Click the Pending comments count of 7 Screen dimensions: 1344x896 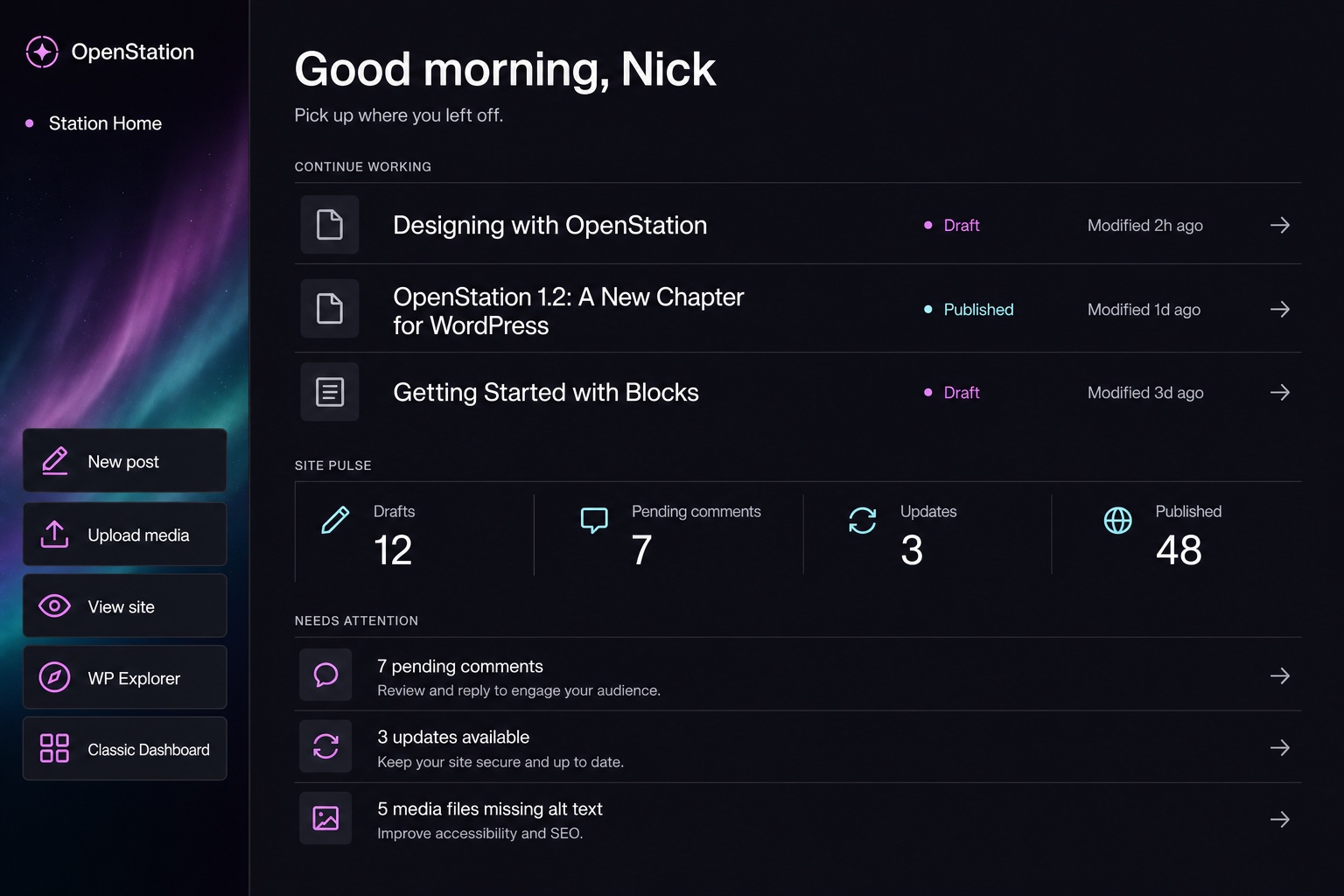pos(641,549)
